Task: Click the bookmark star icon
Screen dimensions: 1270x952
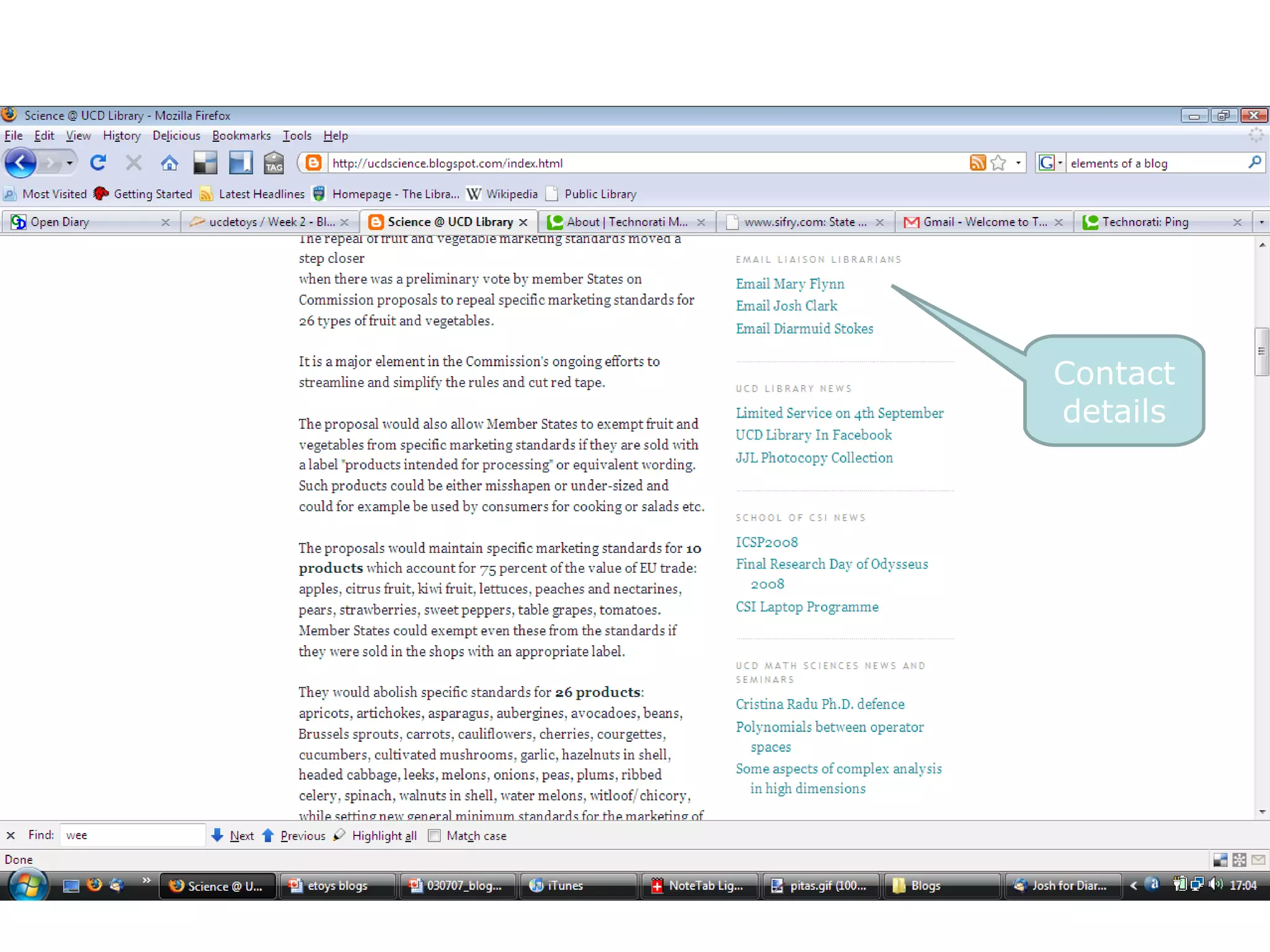Action: pyautogui.click(x=998, y=163)
